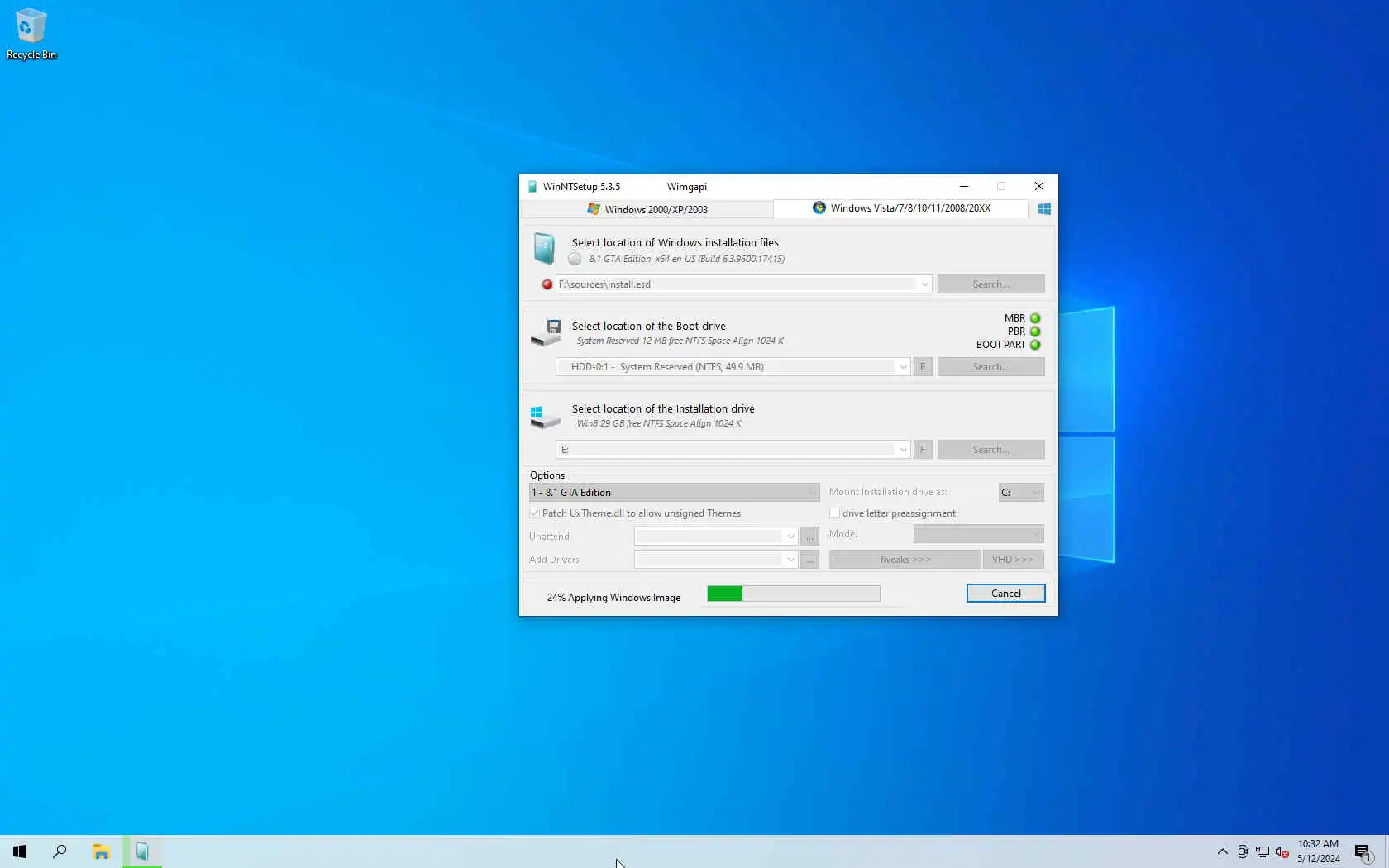Click the Add Drivers browse ... button
The image size is (1389, 868).
click(810, 560)
